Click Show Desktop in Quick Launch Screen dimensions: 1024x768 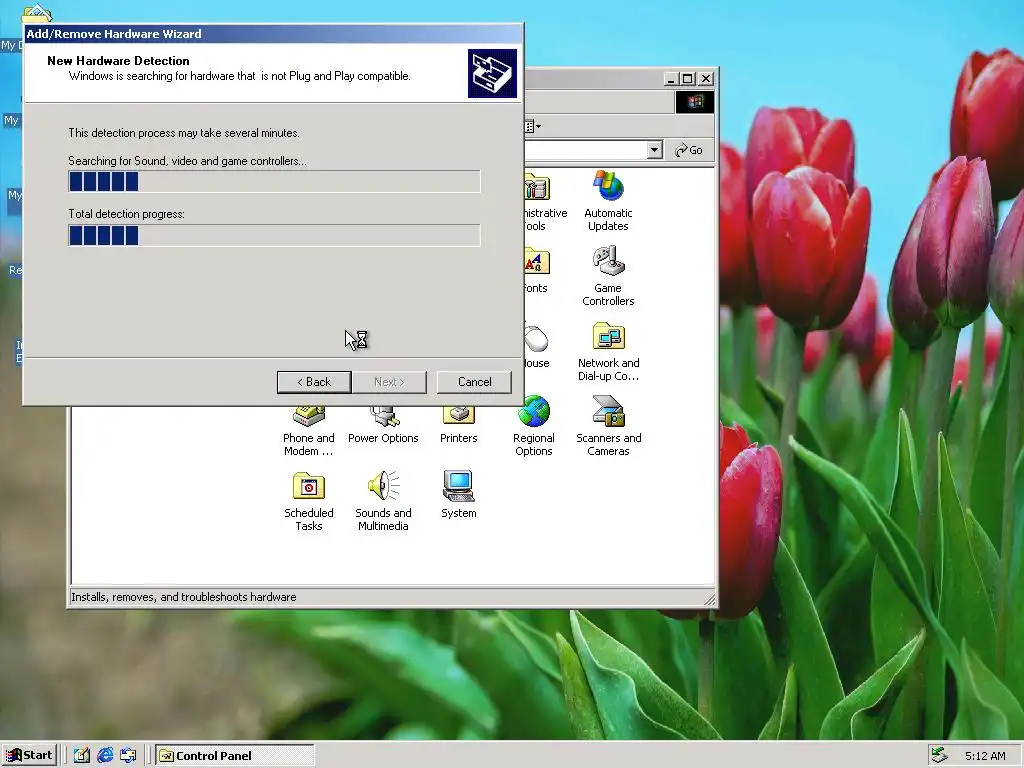coord(82,756)
